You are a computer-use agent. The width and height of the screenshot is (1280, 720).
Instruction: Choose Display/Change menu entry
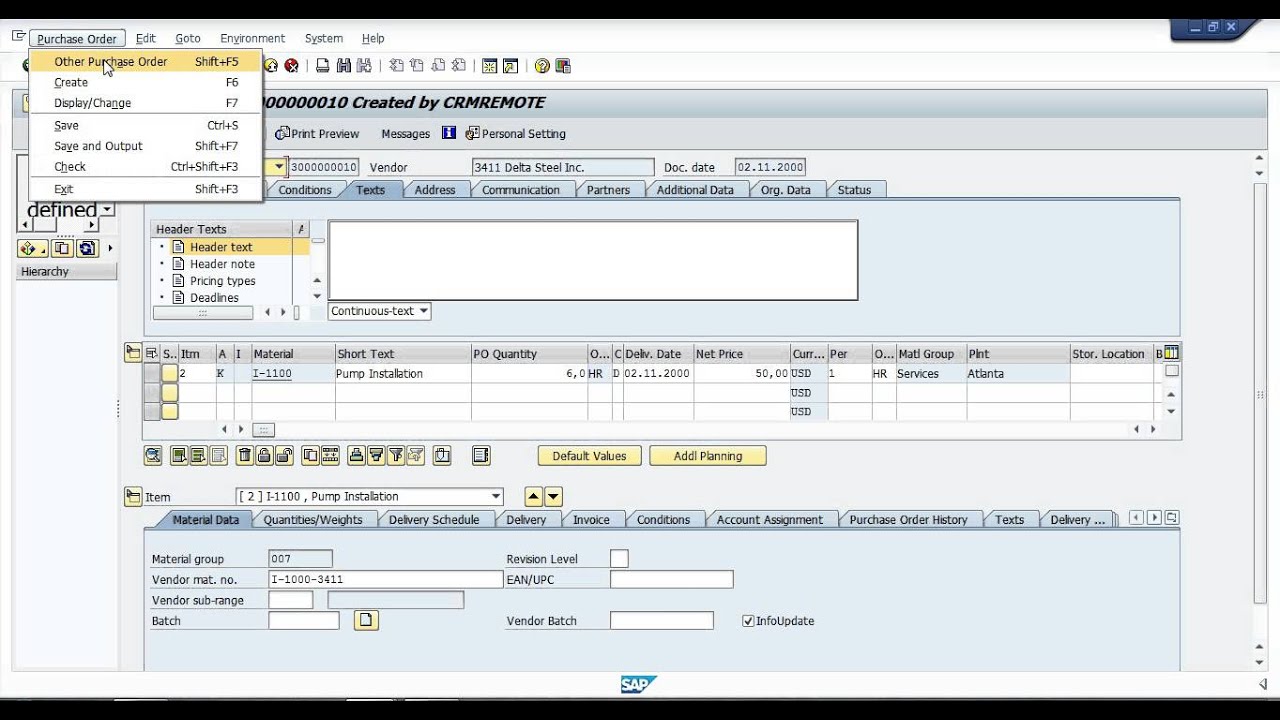(x=146, y=103)
